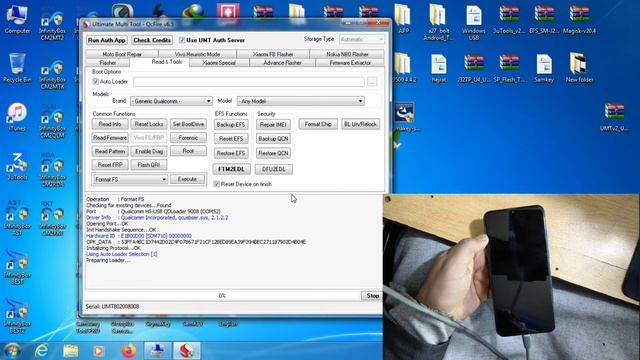This screenshot has width=640, height=360.
Task: Open Firefox from the taskbar
Action: (129, 351)
